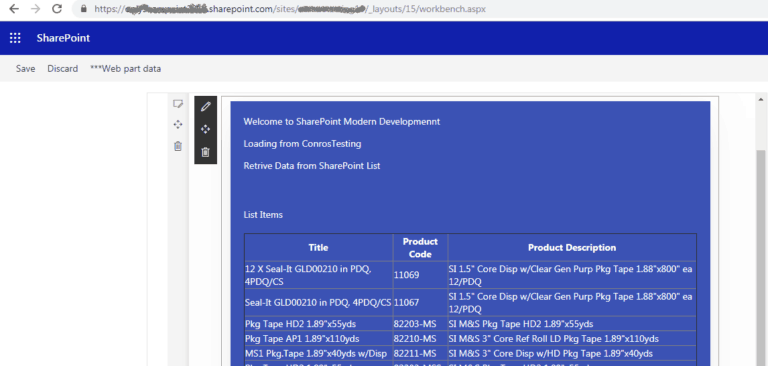The height and width of the screenshot is (366, 768).
Task: Click the Product Code column header
Action: (x=420, y=247)
